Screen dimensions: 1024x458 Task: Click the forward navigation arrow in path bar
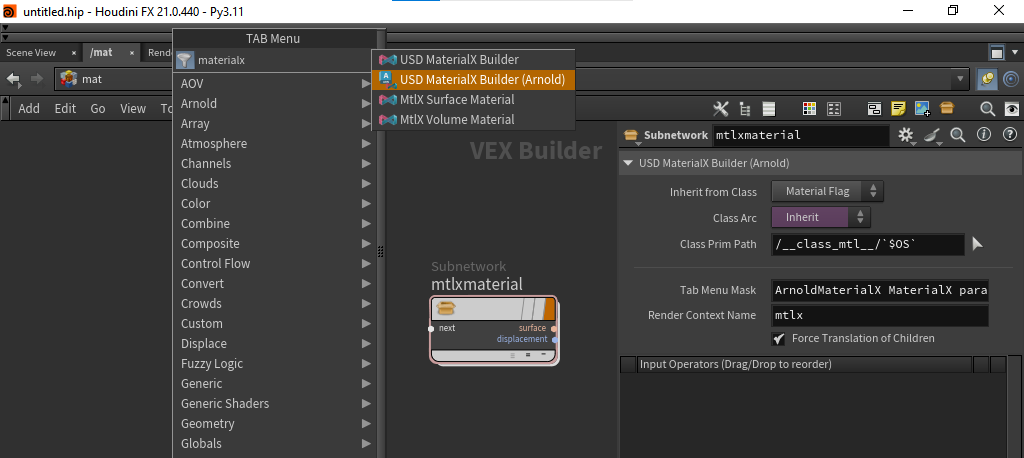37,79
